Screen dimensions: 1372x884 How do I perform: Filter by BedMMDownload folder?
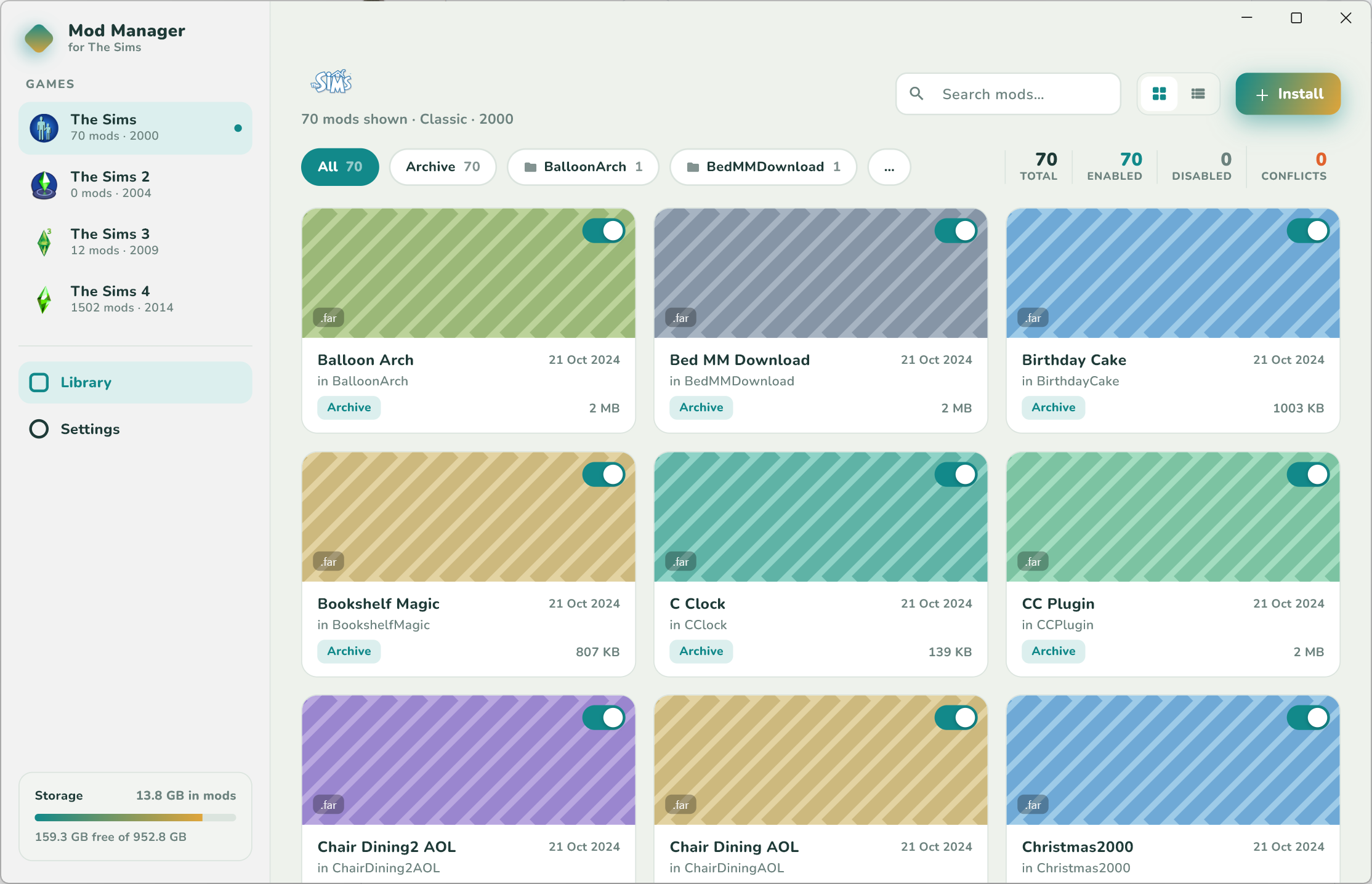pos(764,167)
